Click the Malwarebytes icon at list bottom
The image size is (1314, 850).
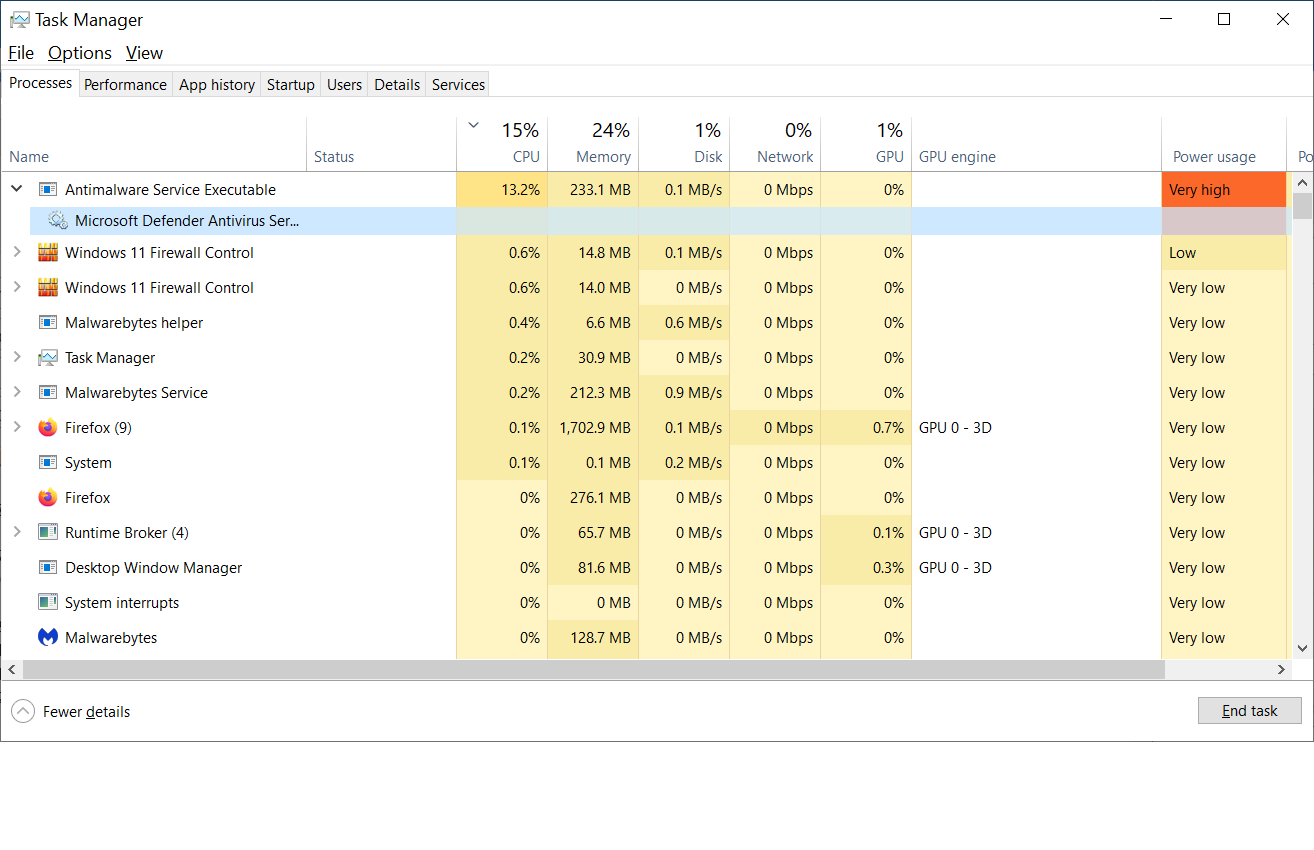47,637
